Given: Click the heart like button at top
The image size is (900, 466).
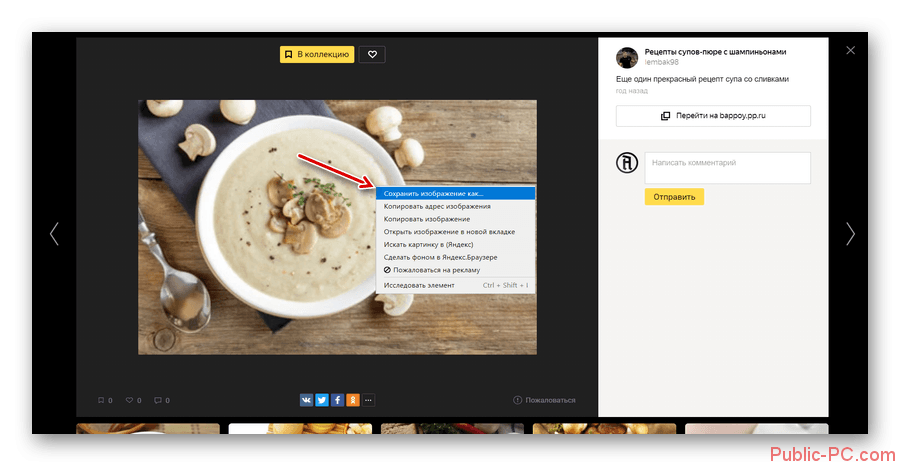Looking at the screenshot, I should [371, 54].
